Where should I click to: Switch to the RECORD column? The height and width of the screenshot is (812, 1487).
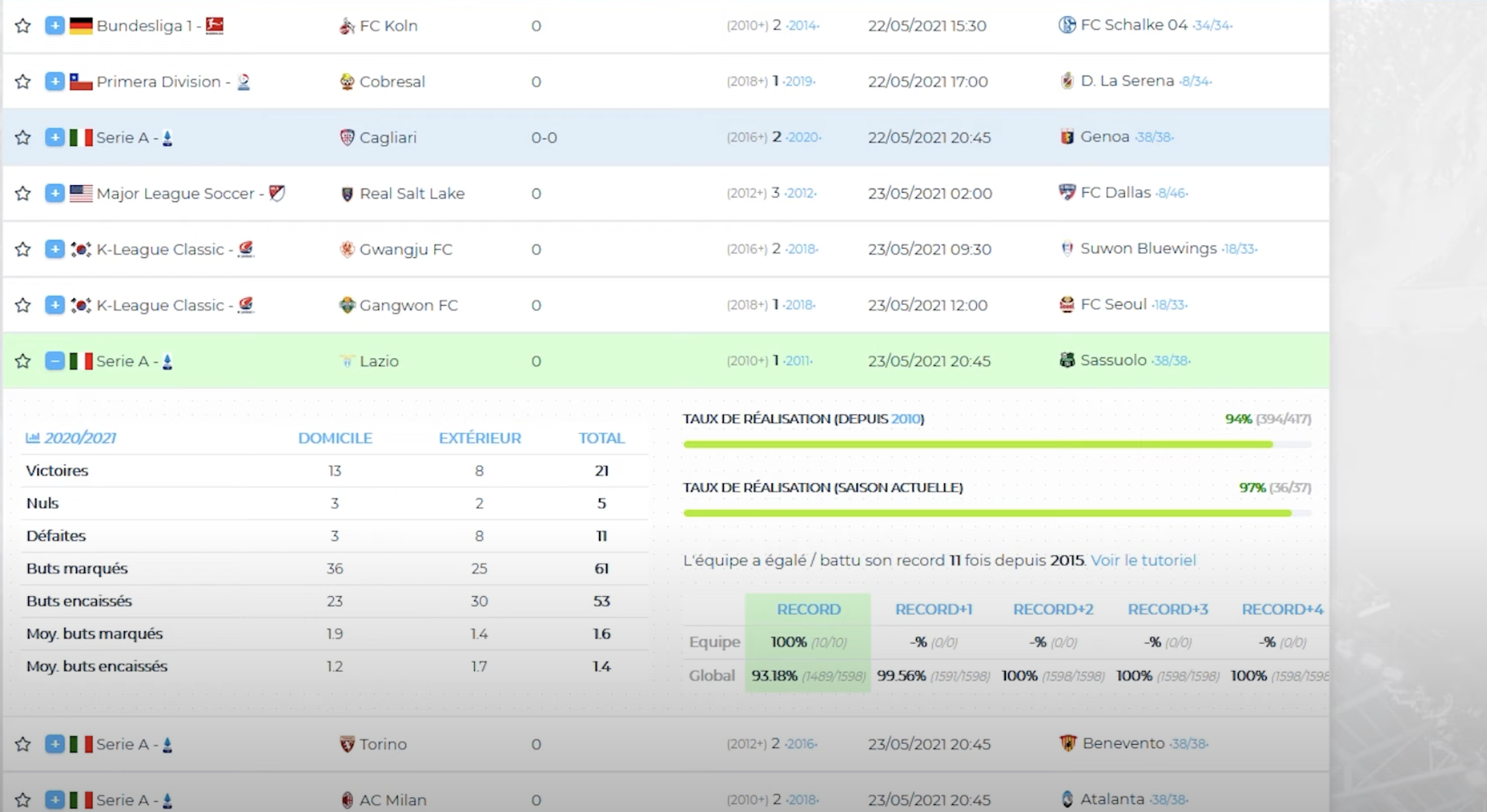[x=808, y=609]
